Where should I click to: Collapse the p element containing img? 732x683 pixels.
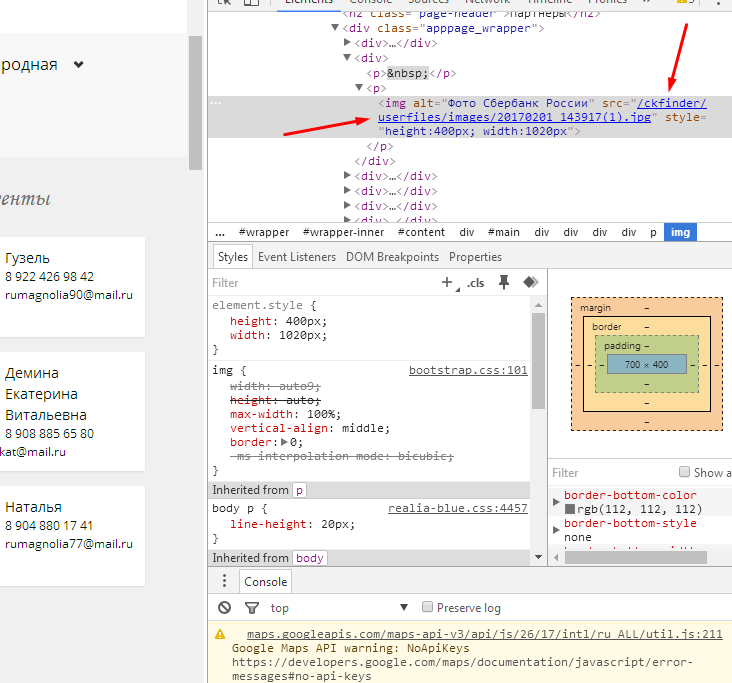point(359,87)
